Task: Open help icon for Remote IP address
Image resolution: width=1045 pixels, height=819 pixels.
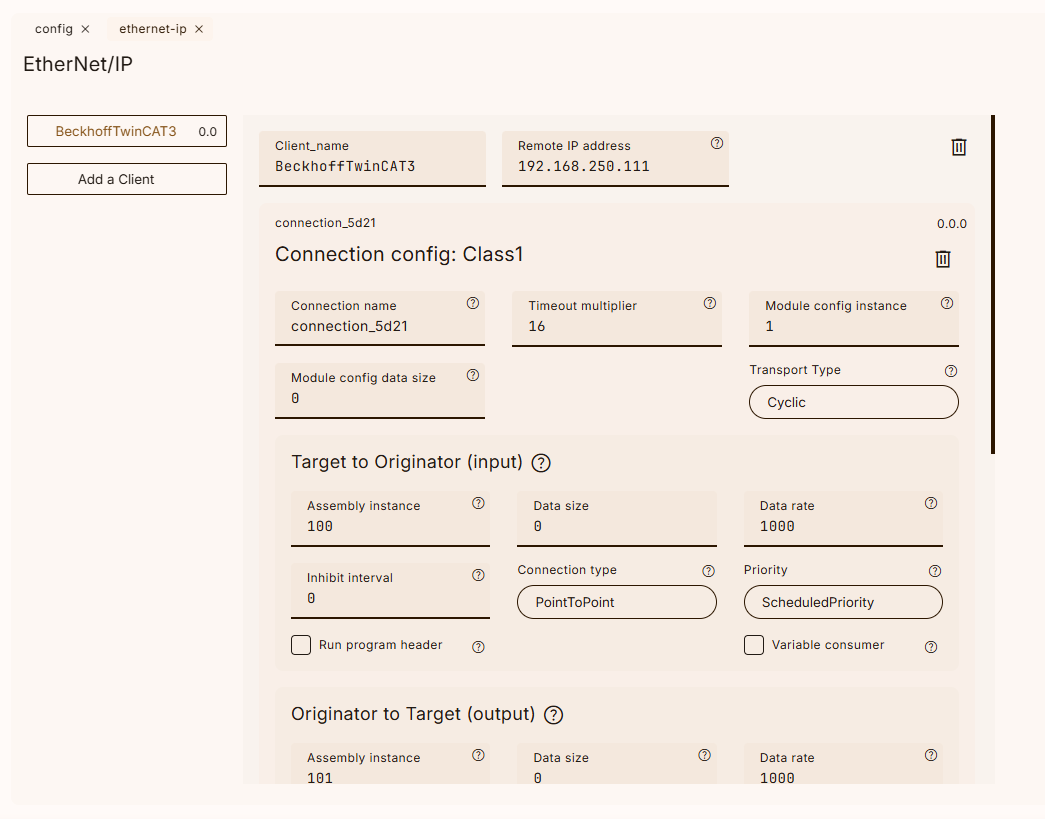Action: 716,144
